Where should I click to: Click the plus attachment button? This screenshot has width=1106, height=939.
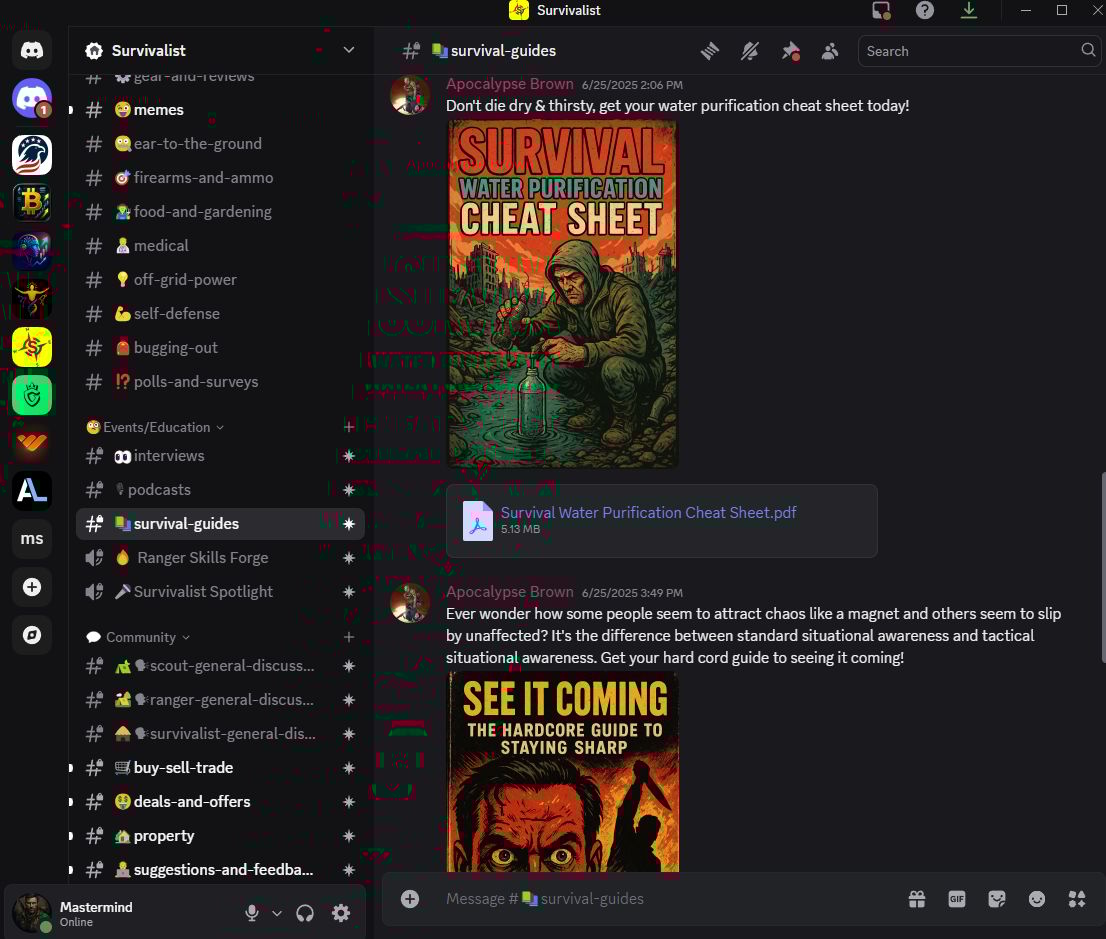click(410, 899)
